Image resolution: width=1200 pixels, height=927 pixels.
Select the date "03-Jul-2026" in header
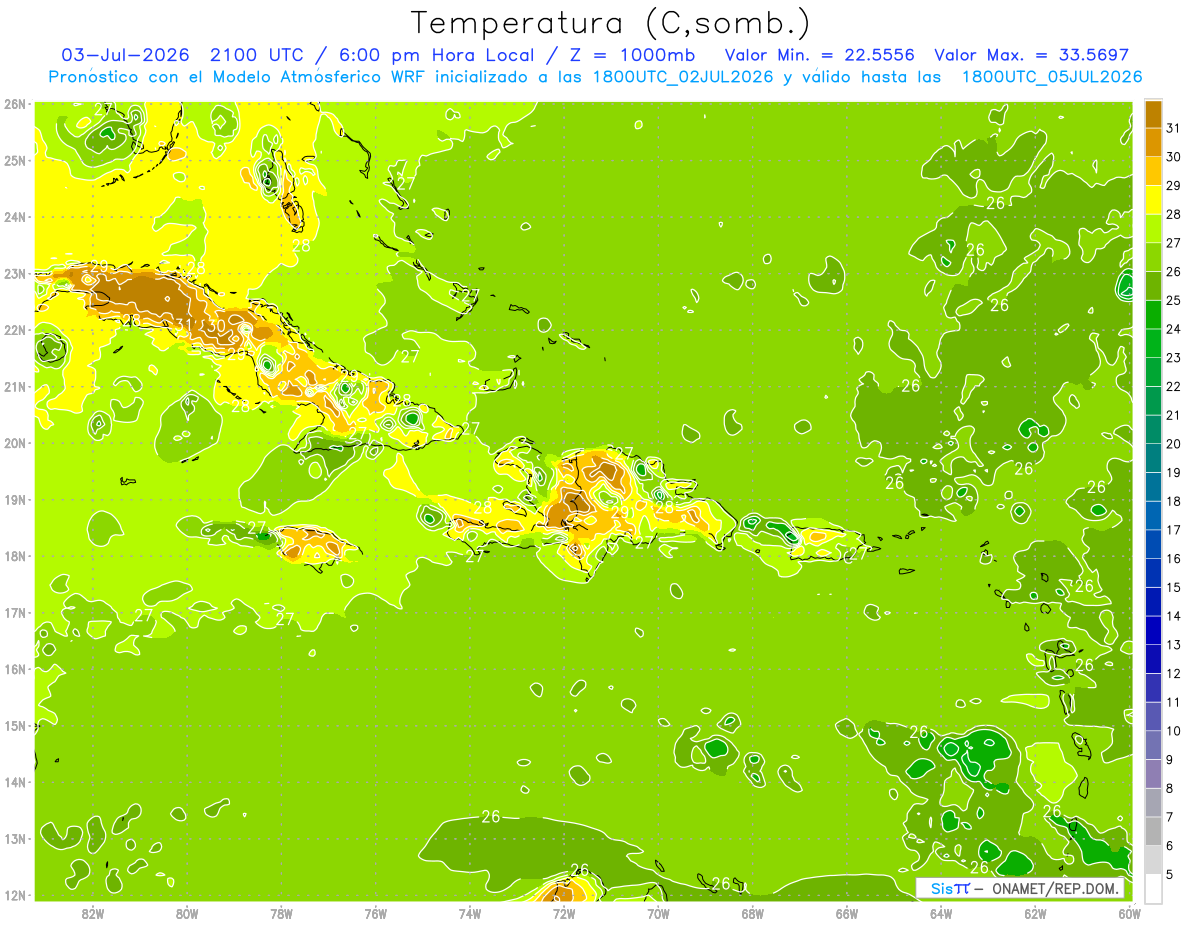pos(125,55)
